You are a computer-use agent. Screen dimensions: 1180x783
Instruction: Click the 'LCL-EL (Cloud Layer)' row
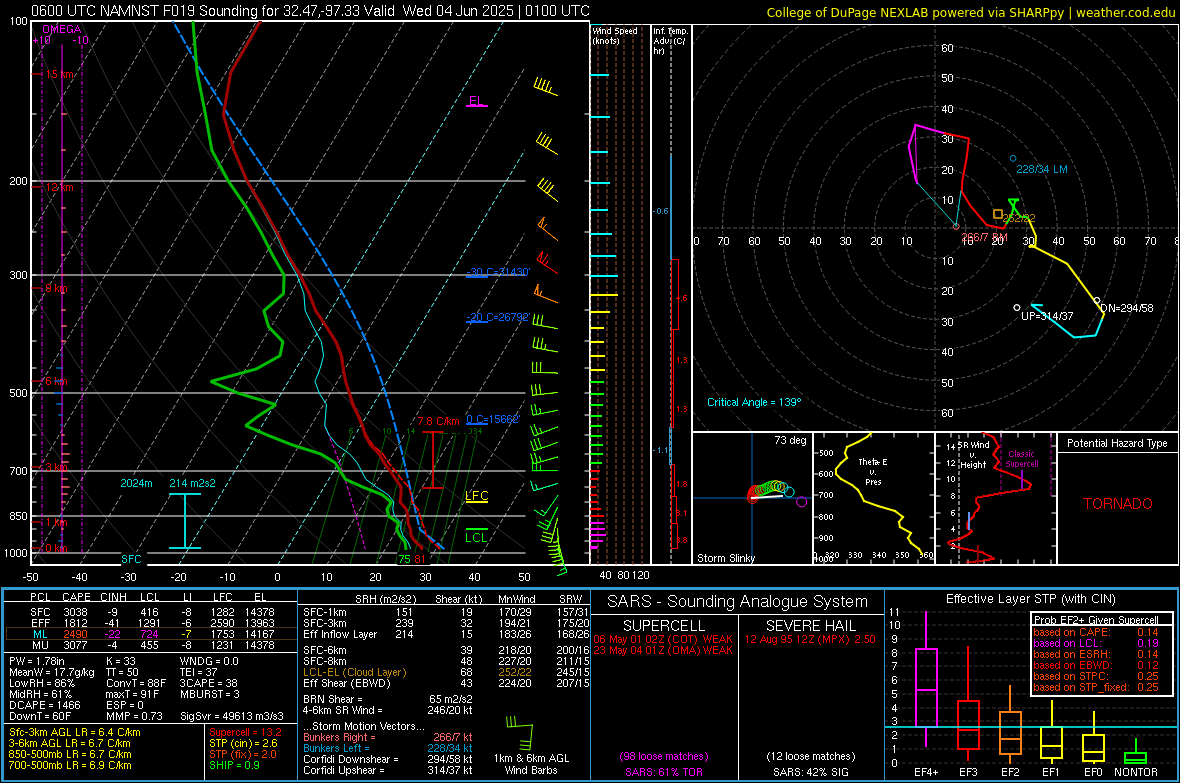[446, 672]
